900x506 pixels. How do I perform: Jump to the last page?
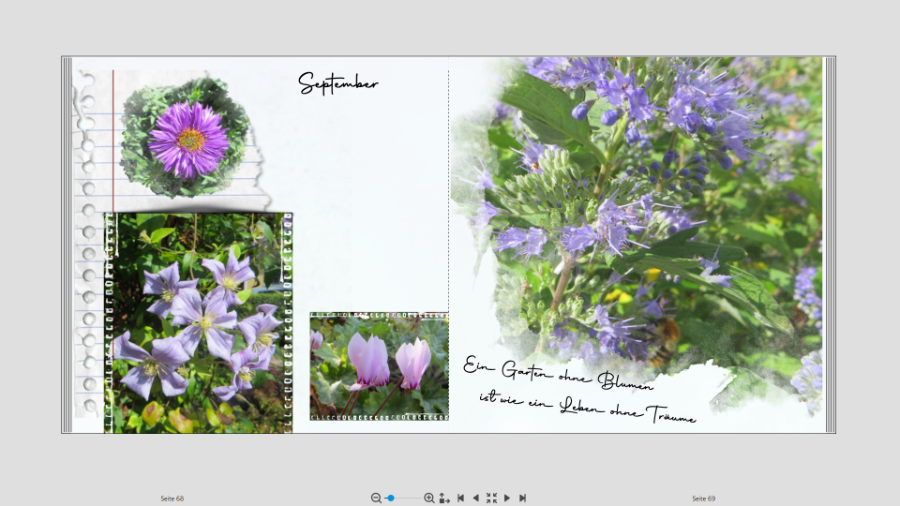522,498
